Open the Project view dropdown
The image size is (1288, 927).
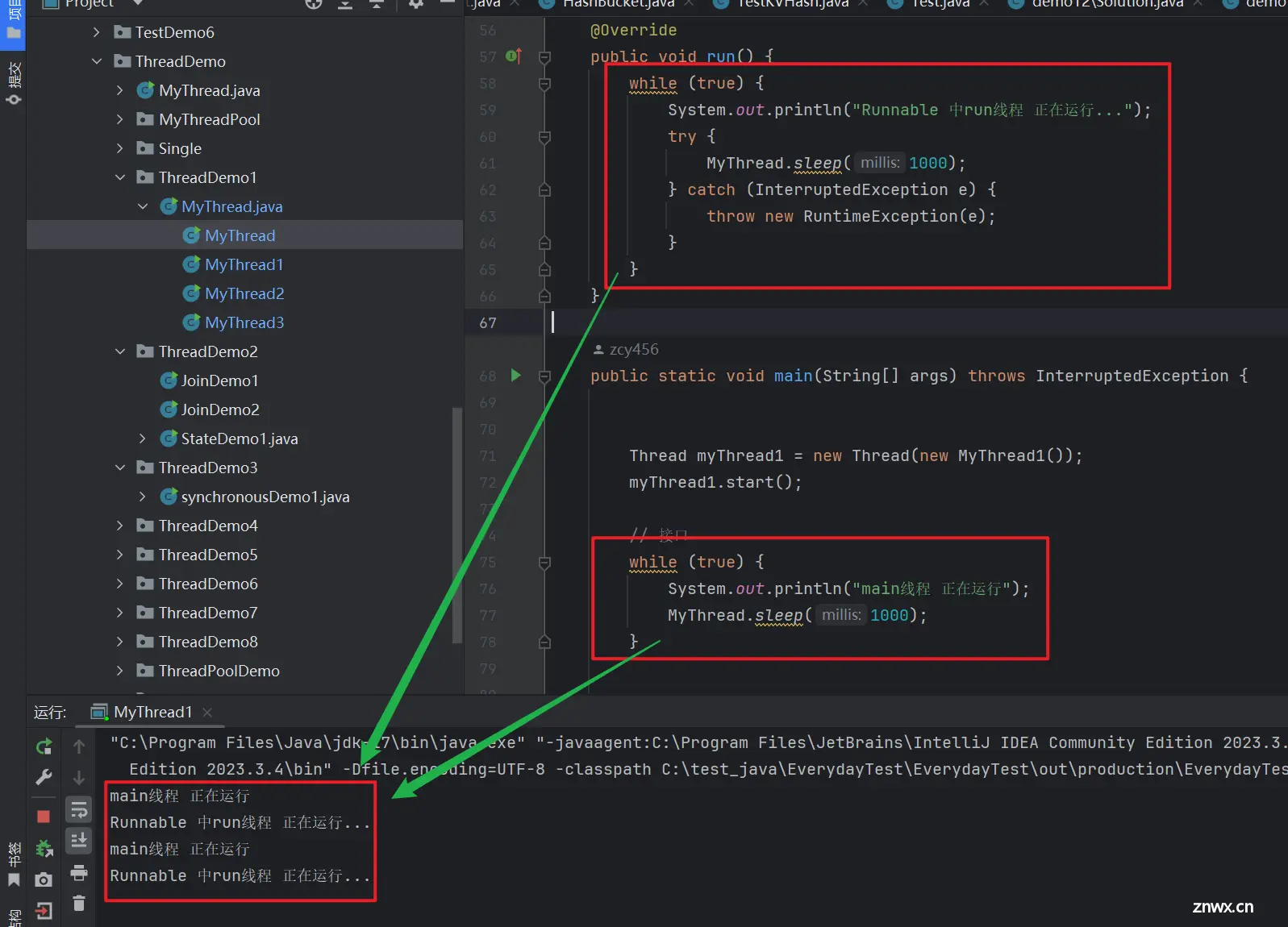pyautogui.click(x=138, y=3)
